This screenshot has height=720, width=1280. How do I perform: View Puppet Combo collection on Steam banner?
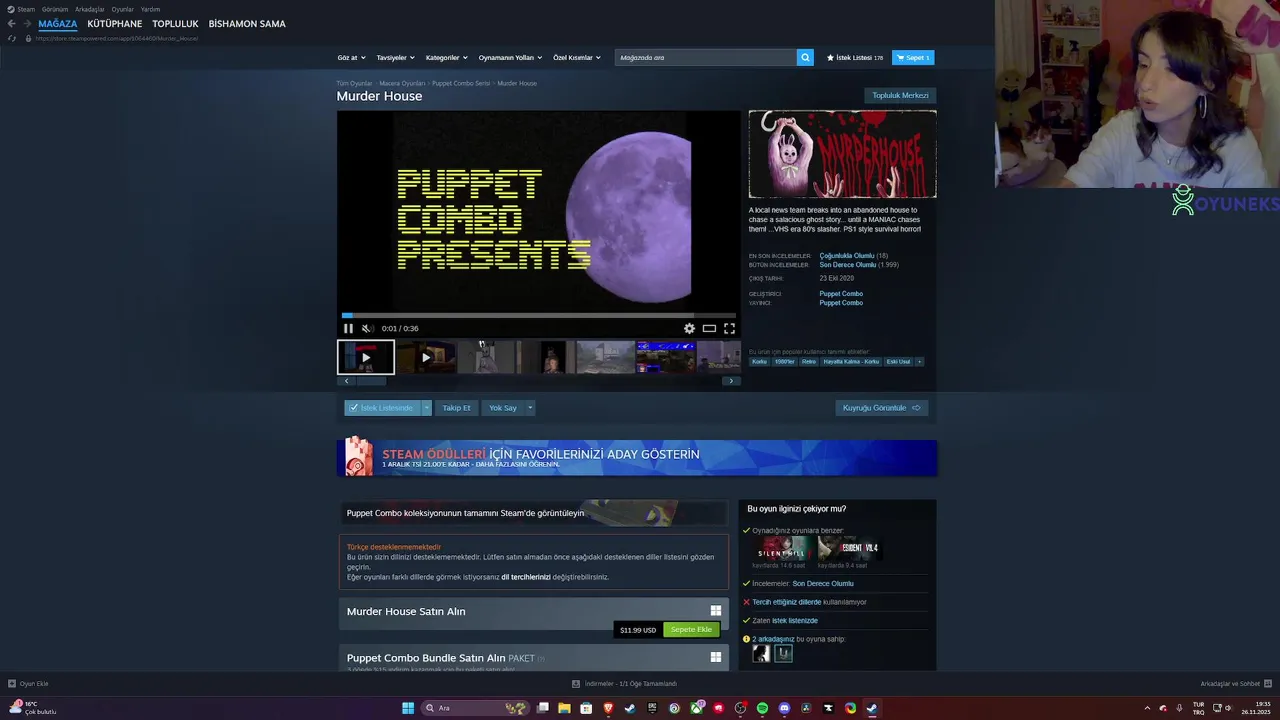(x=533, y=513)
